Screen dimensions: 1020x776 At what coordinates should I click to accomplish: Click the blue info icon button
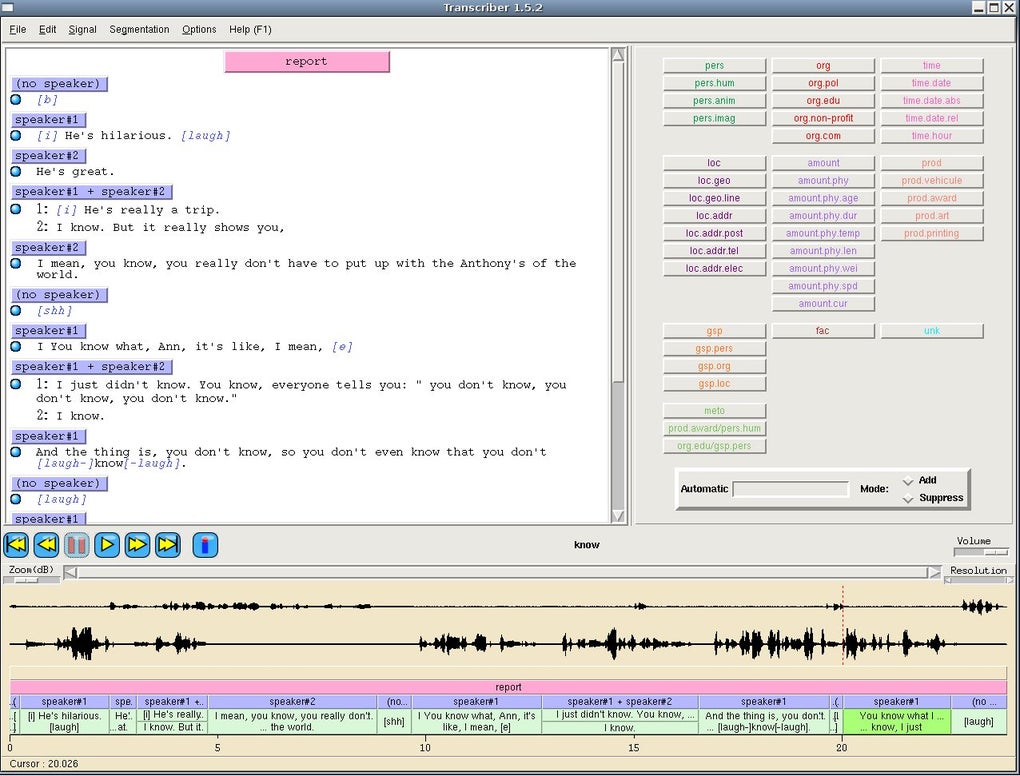pyautogui.click(x=205, y=545)
